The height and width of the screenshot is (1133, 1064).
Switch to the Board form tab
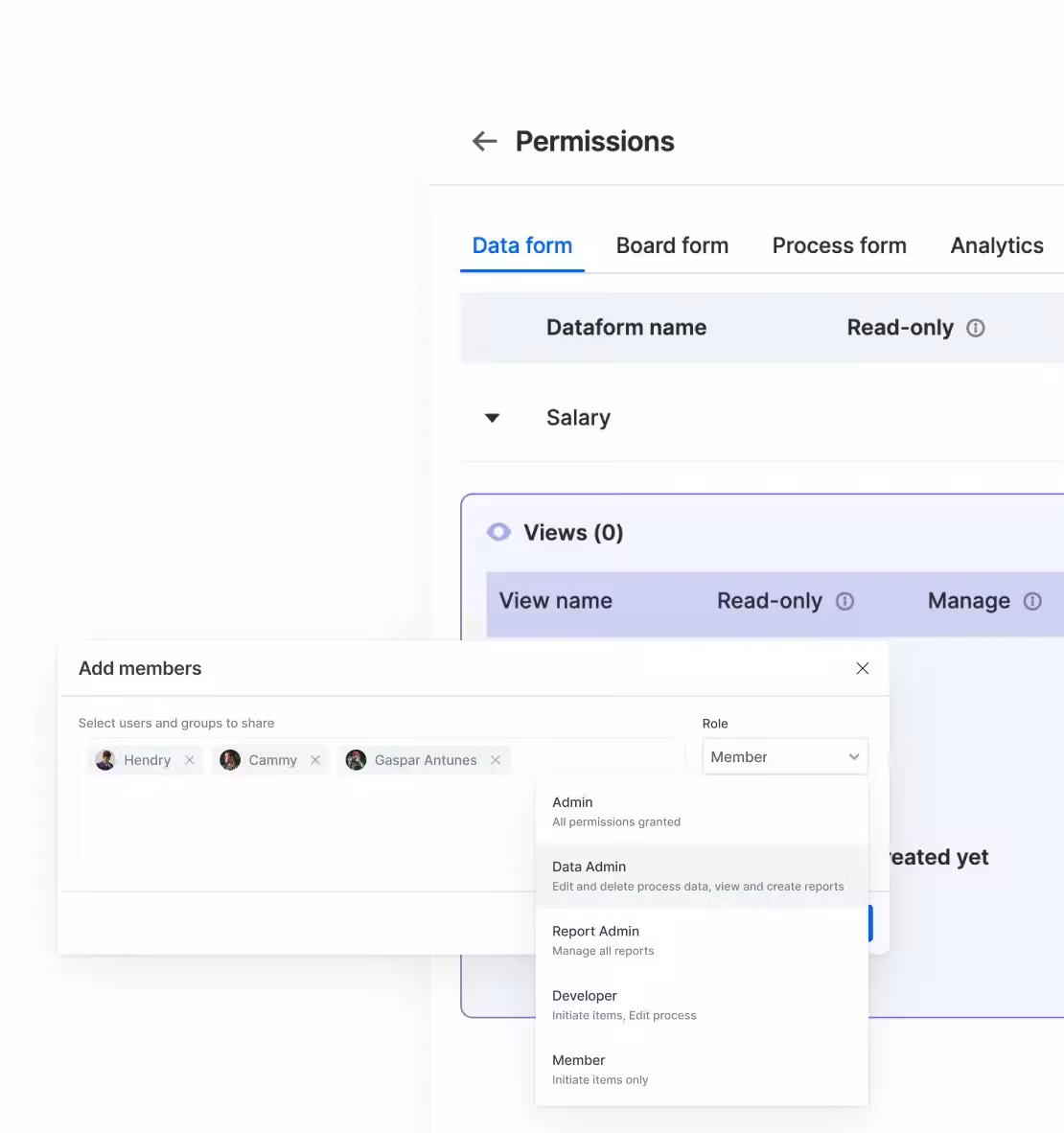(672, 245)
